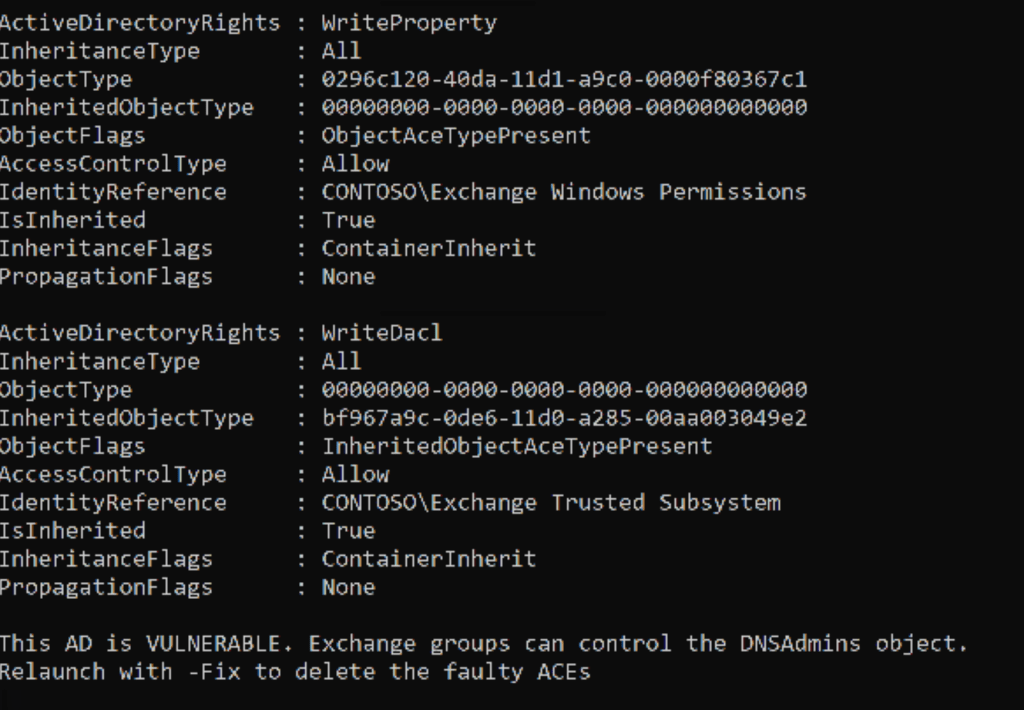Click the ObjectFlags label in the WriteDacl block
The width and height of the screenshot is (1024, 710).
(x=73, y=446)
